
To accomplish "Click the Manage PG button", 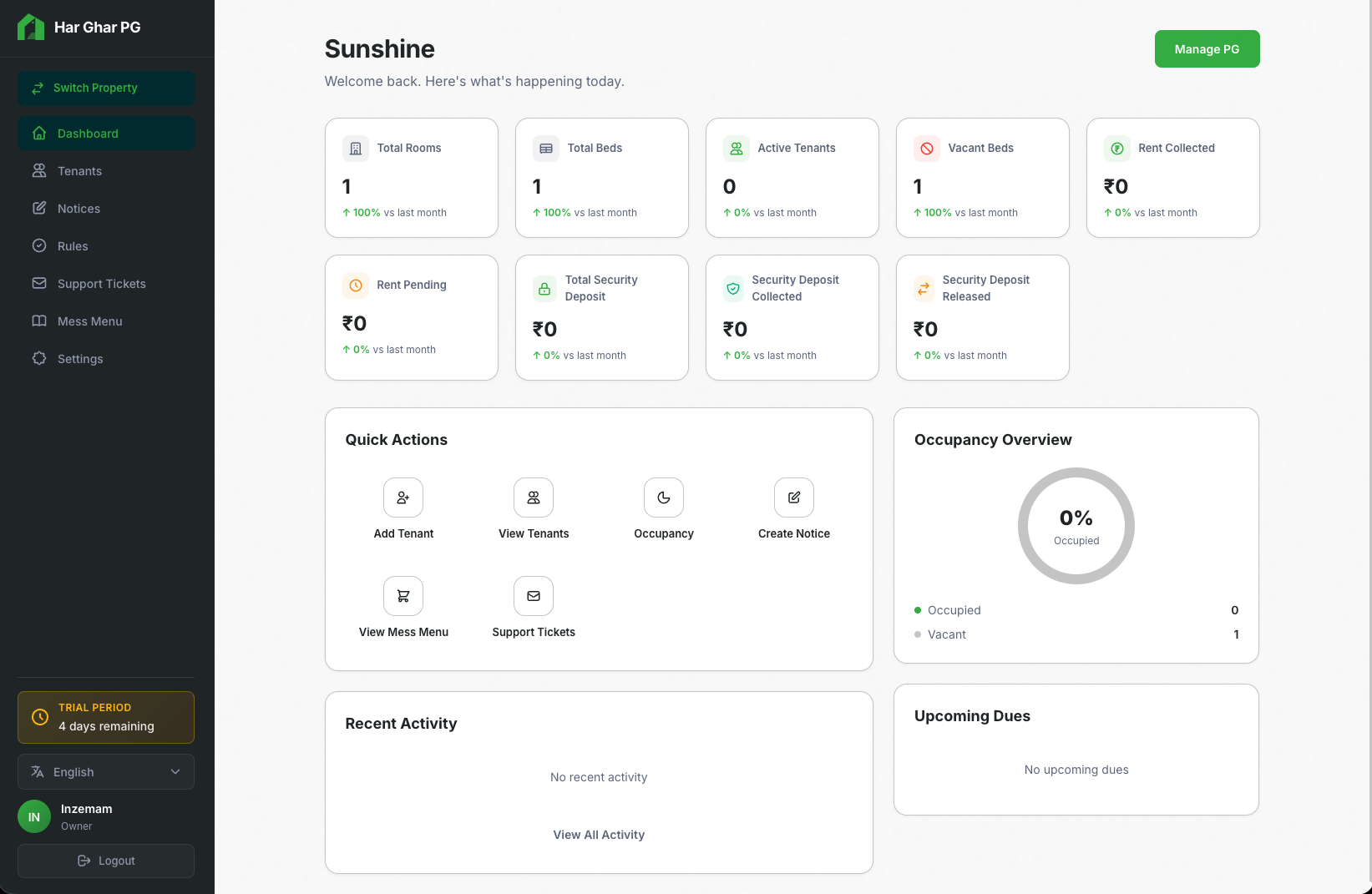I will pos(1207,48).
